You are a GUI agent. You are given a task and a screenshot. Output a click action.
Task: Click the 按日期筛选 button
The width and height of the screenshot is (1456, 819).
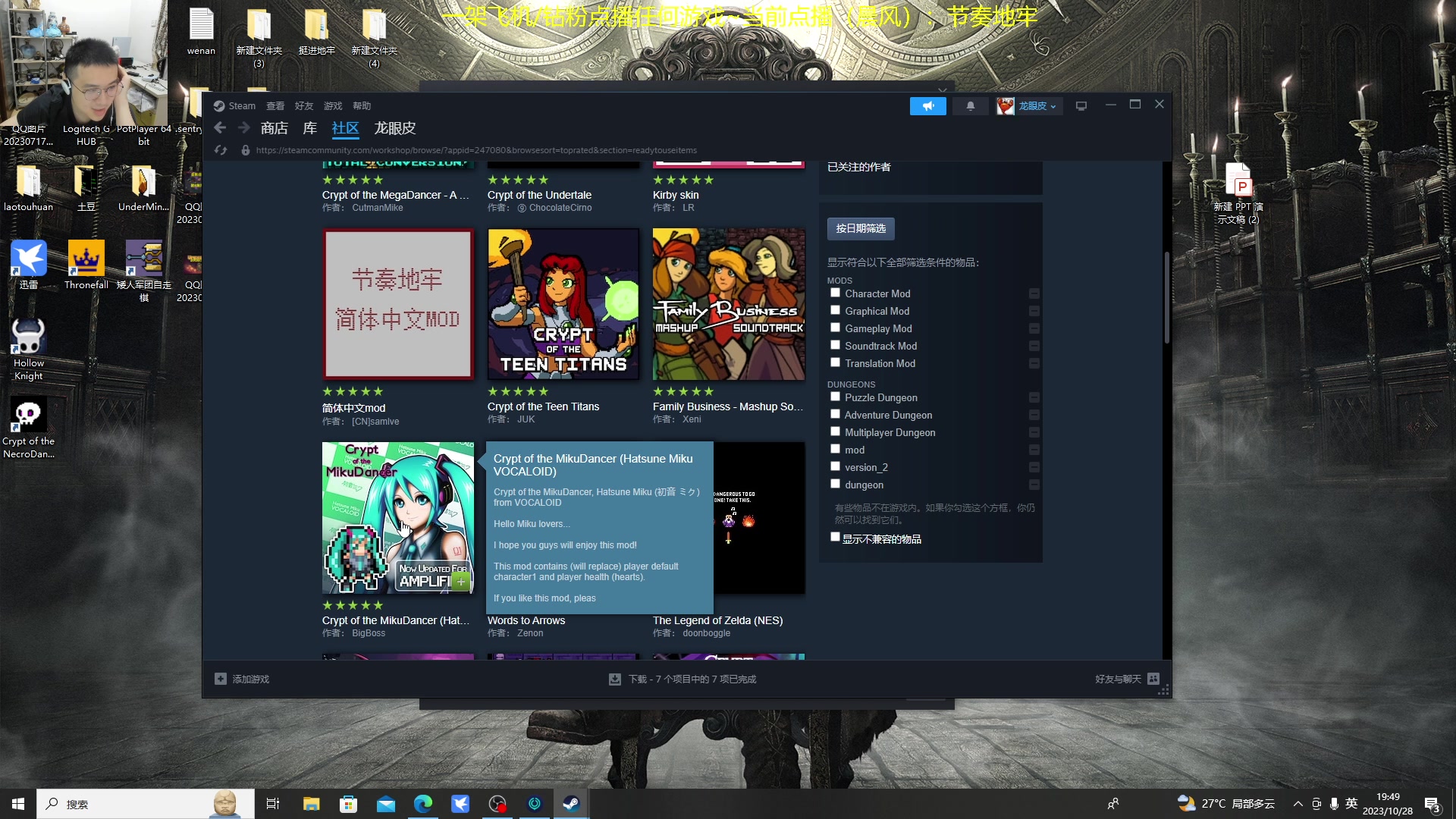click(861, 228)
